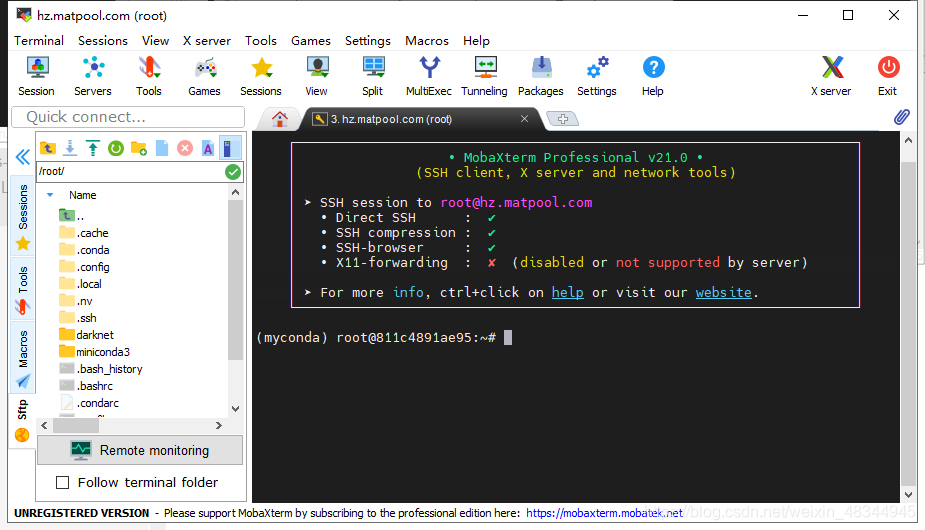
Task: Click the paperclip attach icon
Action: click(x=901, y=117)
